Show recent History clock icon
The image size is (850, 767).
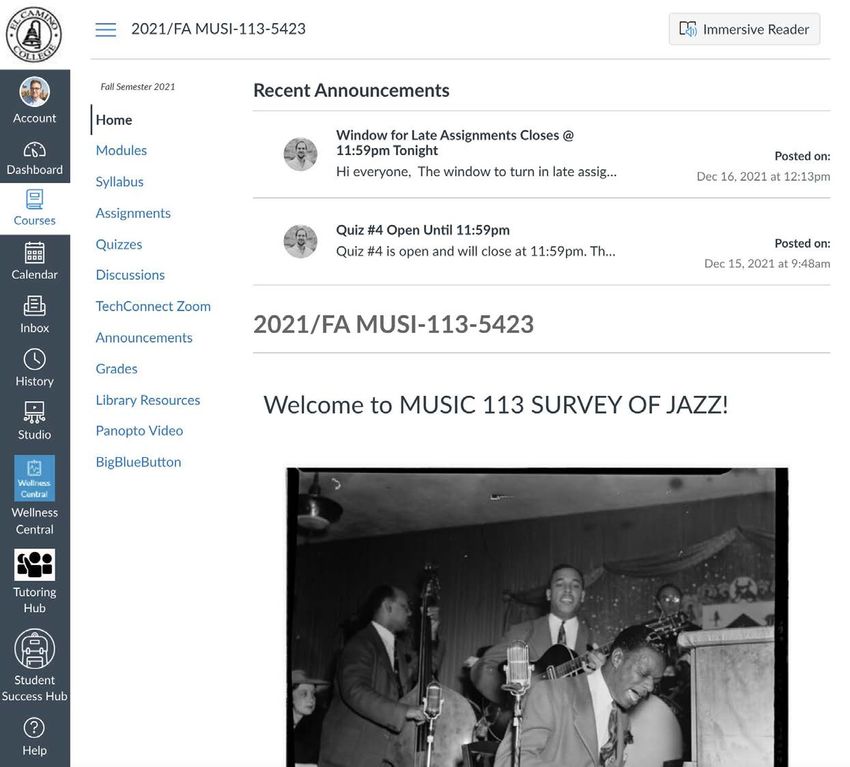pyautogui.click(x=34, y=359)
